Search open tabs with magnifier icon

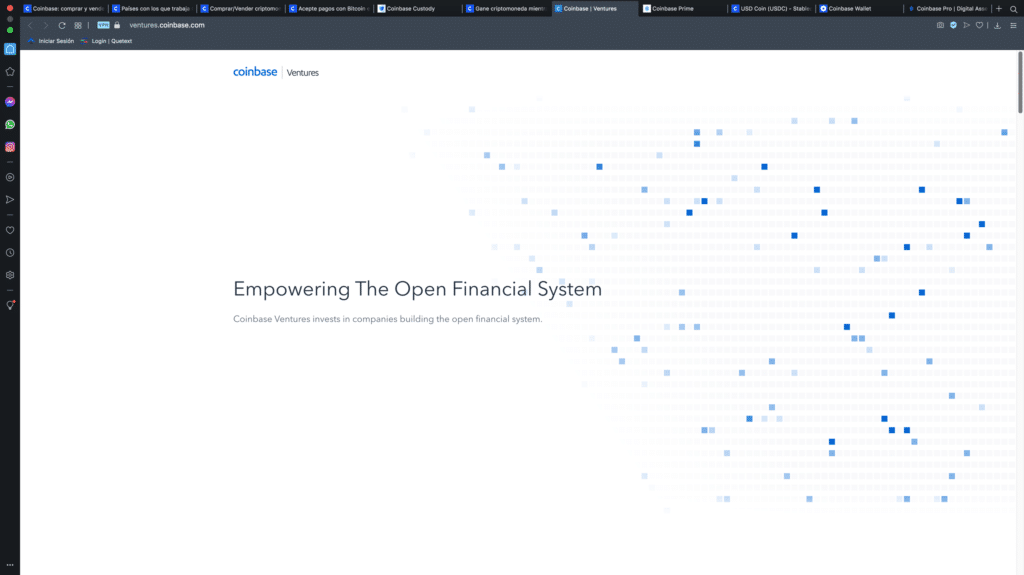click(x=1014, y=8)
